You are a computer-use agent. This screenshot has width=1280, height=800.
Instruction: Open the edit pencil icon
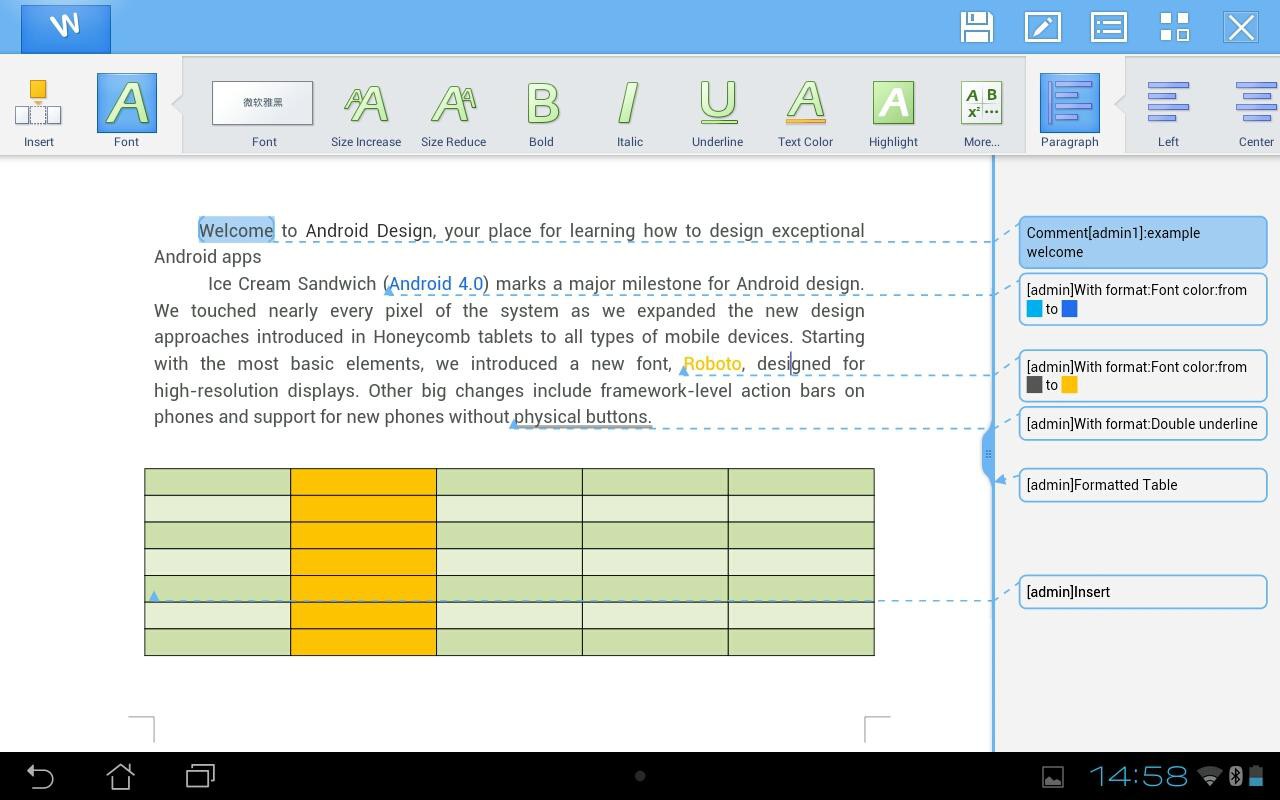click(1042, 27)
